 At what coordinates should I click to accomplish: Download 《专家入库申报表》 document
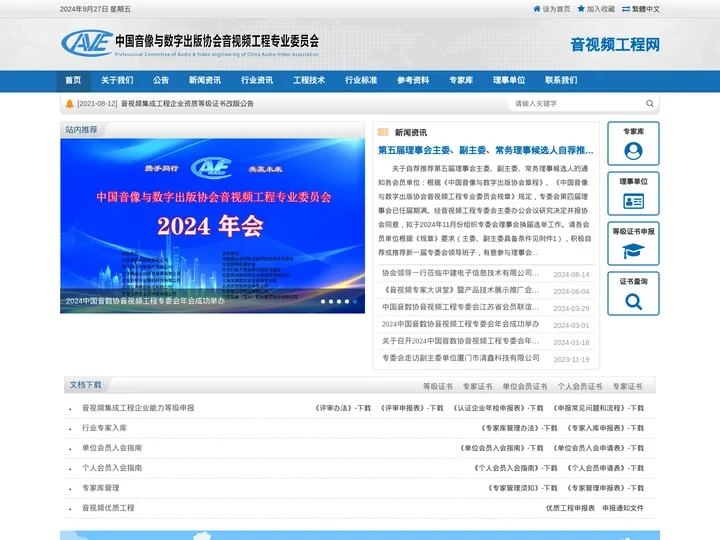pyautogui.click(x=605, y=428)
